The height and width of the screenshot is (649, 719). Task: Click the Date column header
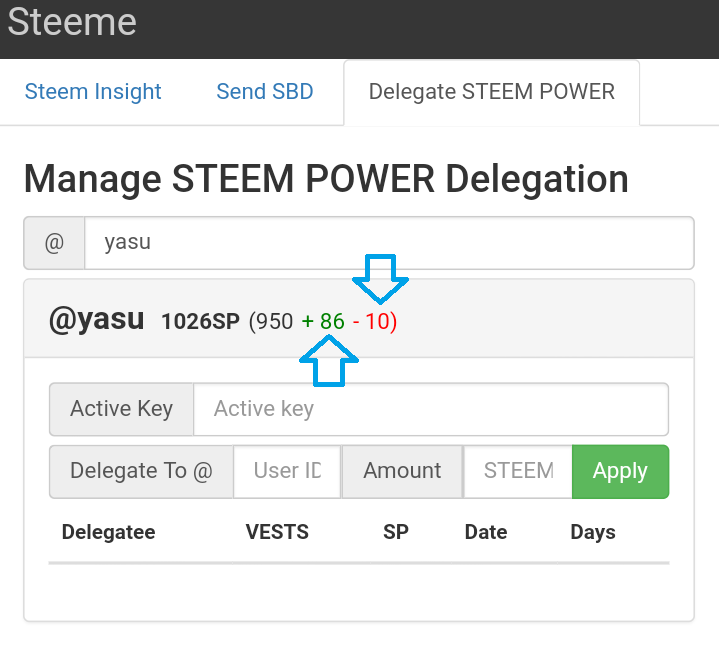(x=486, y=532)
